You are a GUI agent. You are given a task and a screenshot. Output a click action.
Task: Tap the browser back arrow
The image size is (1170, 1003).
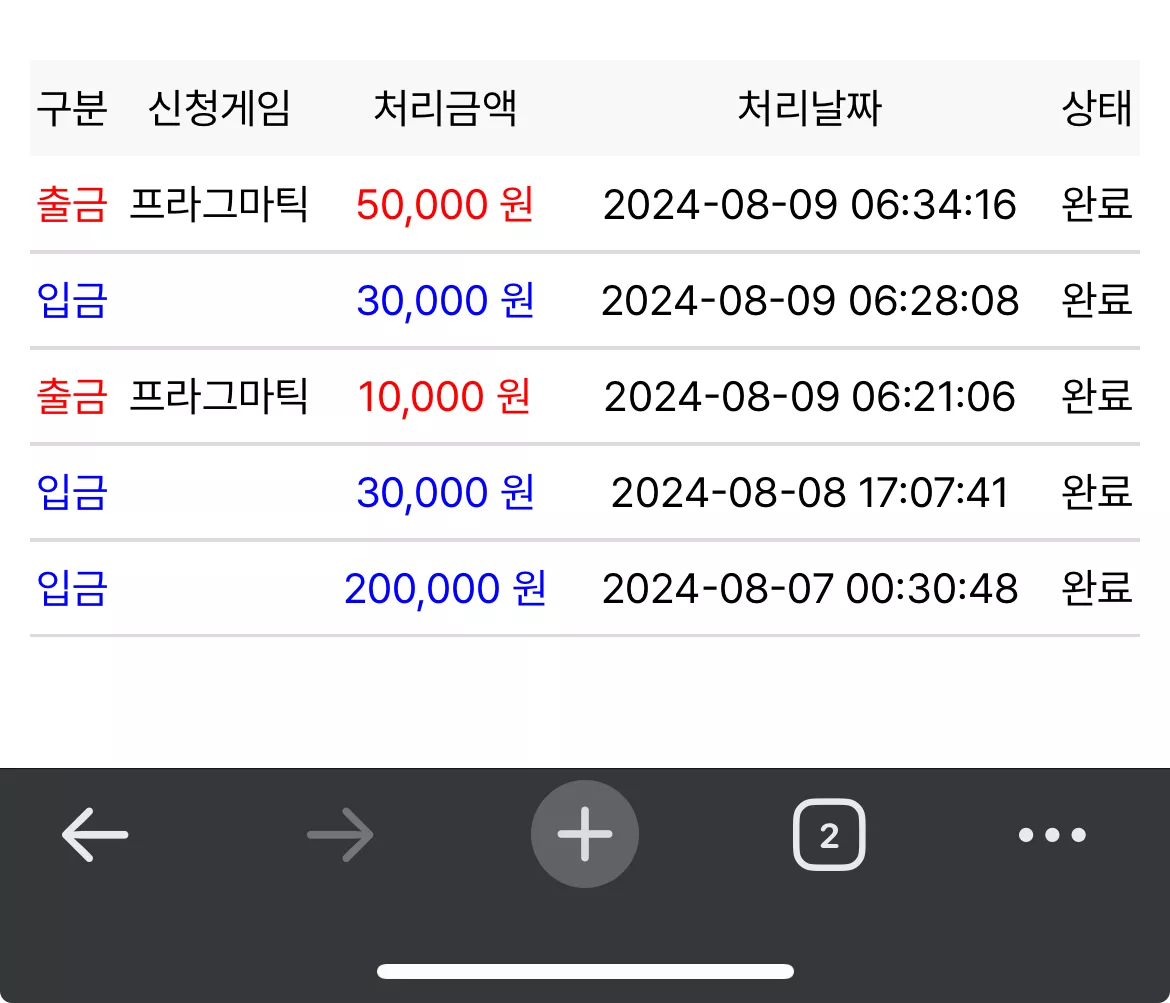(95, 834)
